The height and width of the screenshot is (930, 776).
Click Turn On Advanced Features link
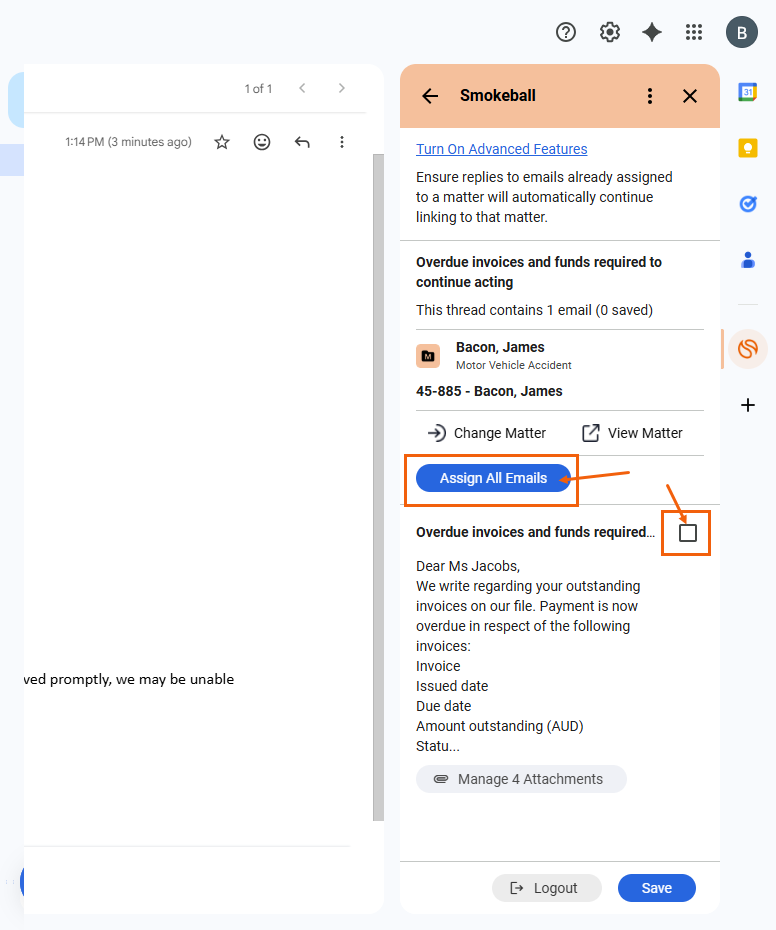coord(502,149)
